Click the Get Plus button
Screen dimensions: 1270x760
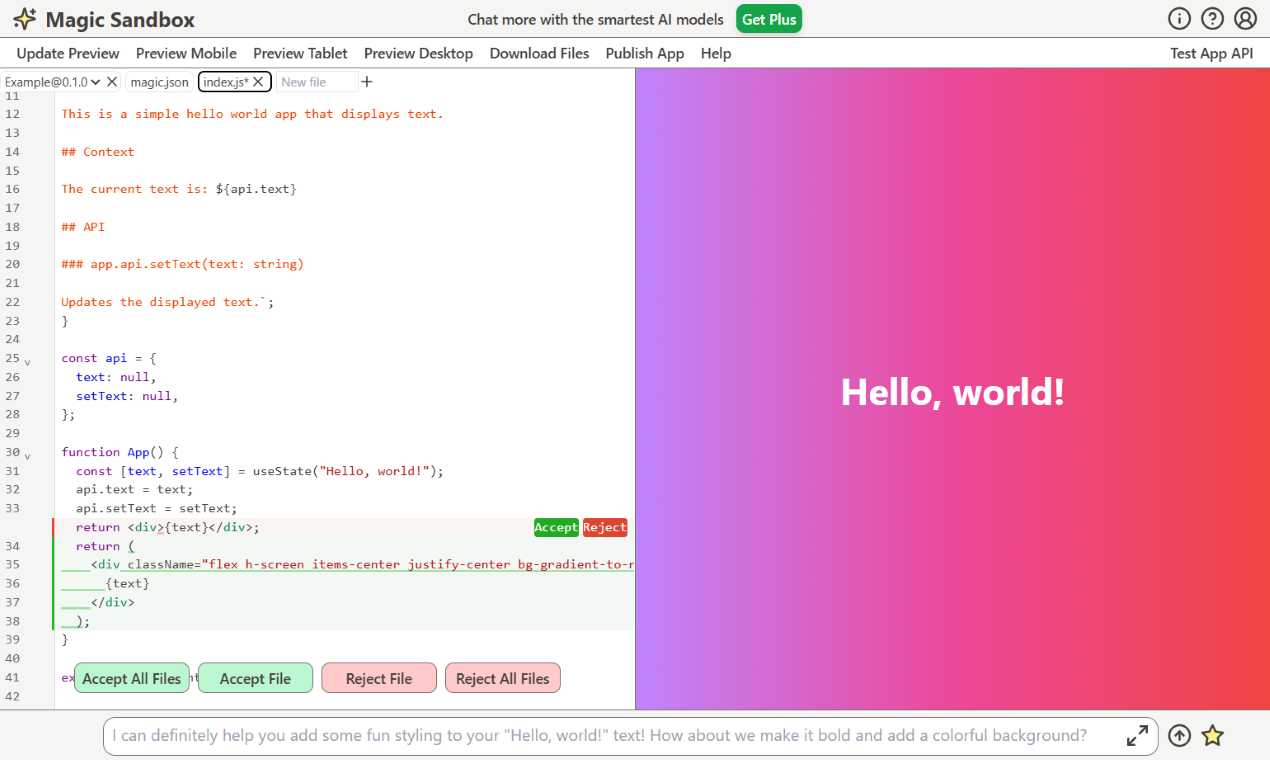pyautogui.click(x=769, y=19)
